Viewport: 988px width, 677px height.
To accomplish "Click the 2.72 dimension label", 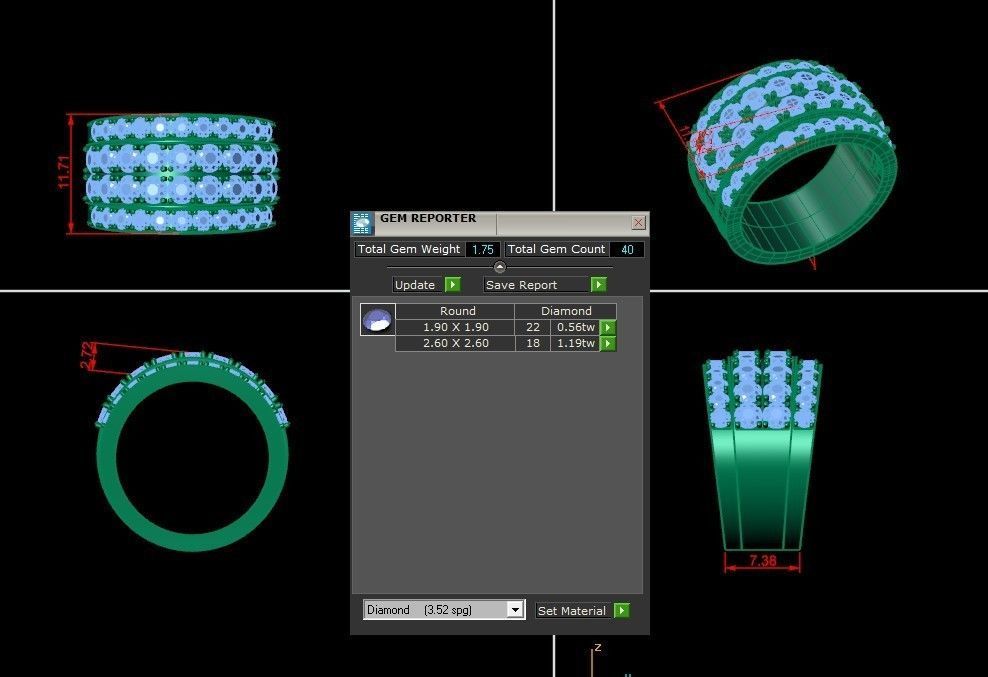I will coord(88,356).
